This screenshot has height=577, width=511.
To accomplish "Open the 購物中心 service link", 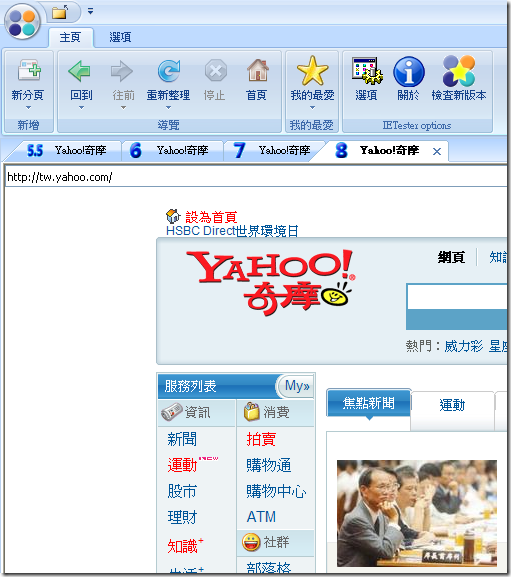I will point(276,491).
